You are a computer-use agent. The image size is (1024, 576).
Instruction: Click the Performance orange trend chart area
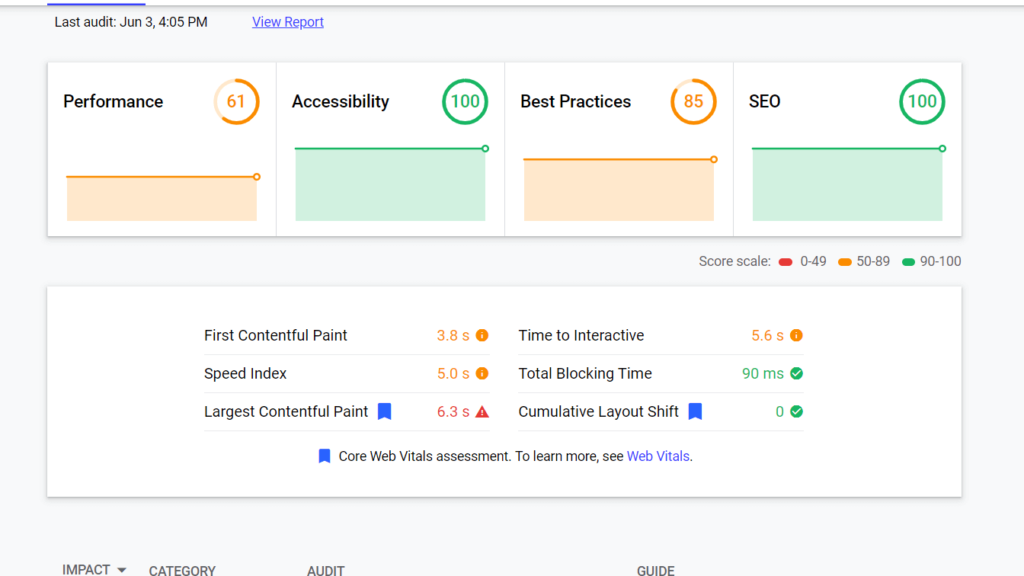tap(161, 199)
